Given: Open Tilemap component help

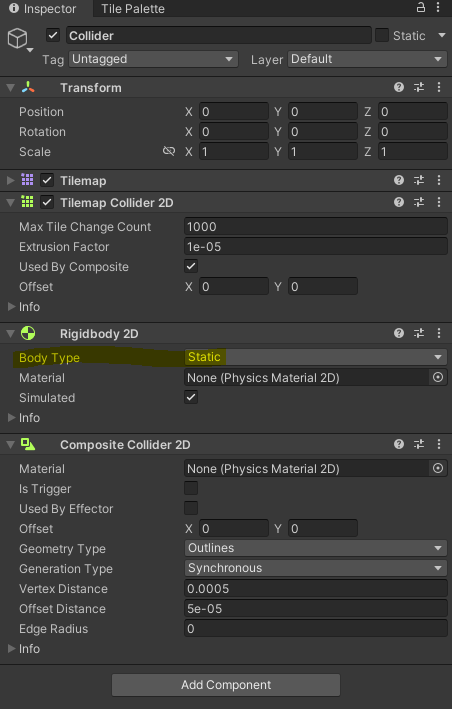Looking at the screenshot, I should [x=399, y=180].
